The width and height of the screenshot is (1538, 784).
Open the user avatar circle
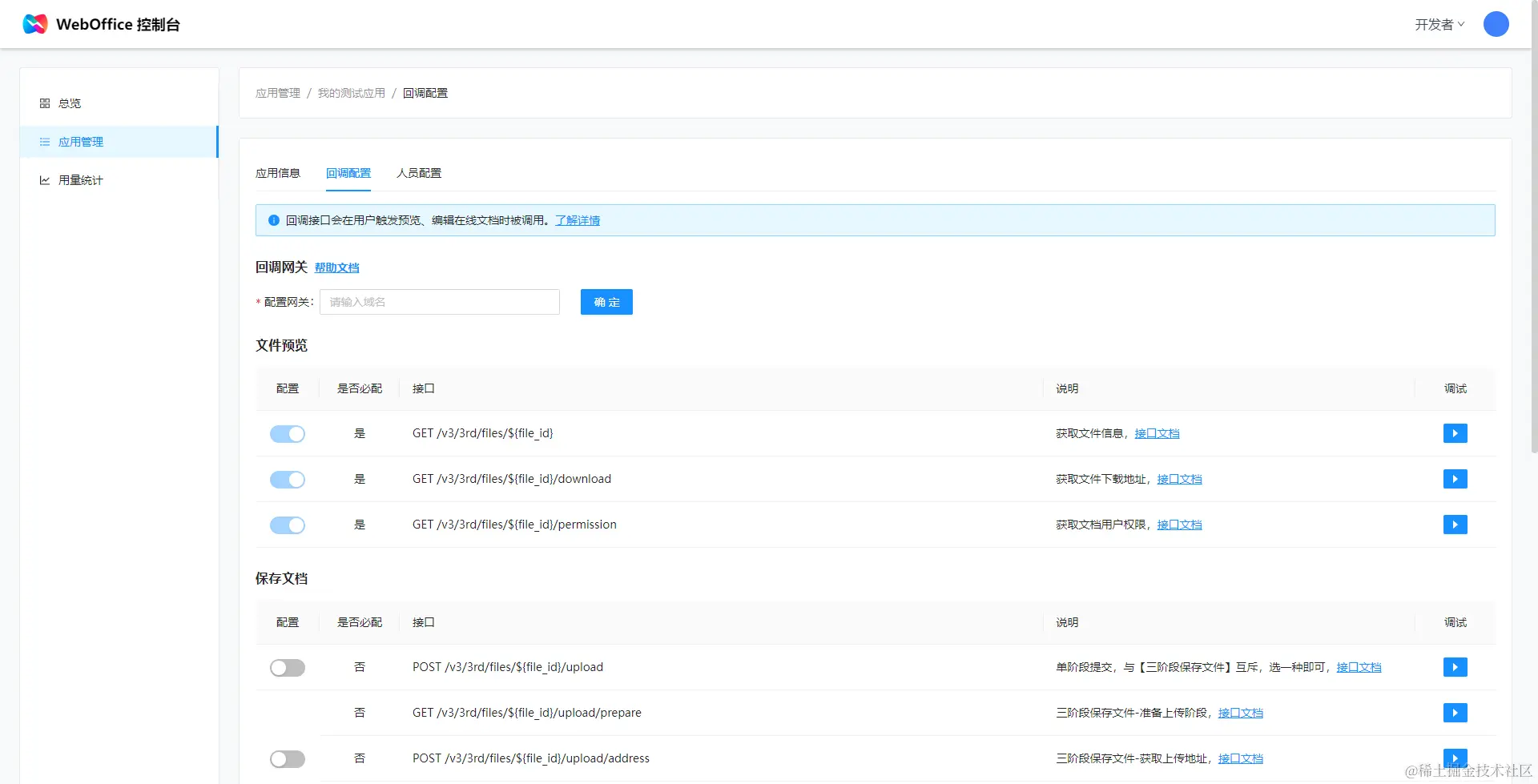(x=1496, y=24)
